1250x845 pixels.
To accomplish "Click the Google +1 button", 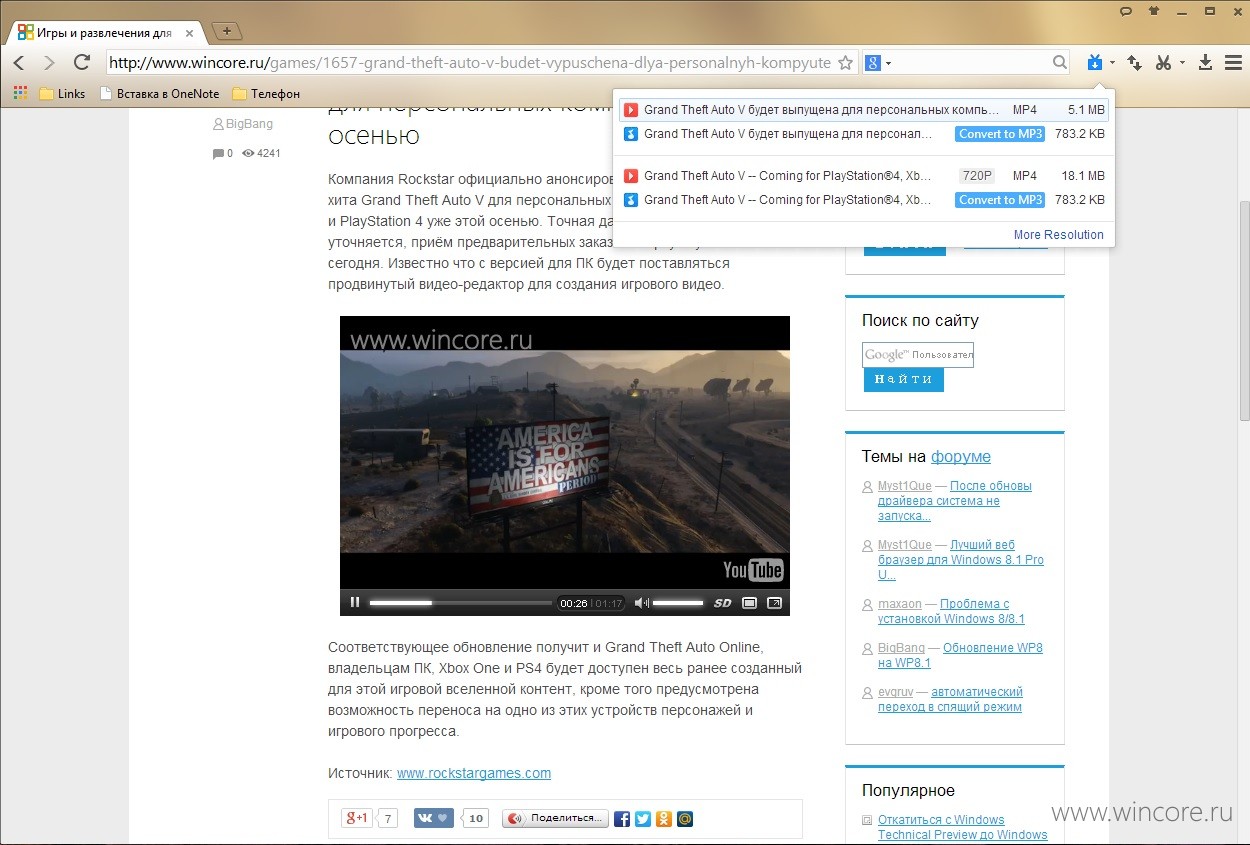I will (x=356, y=818).
